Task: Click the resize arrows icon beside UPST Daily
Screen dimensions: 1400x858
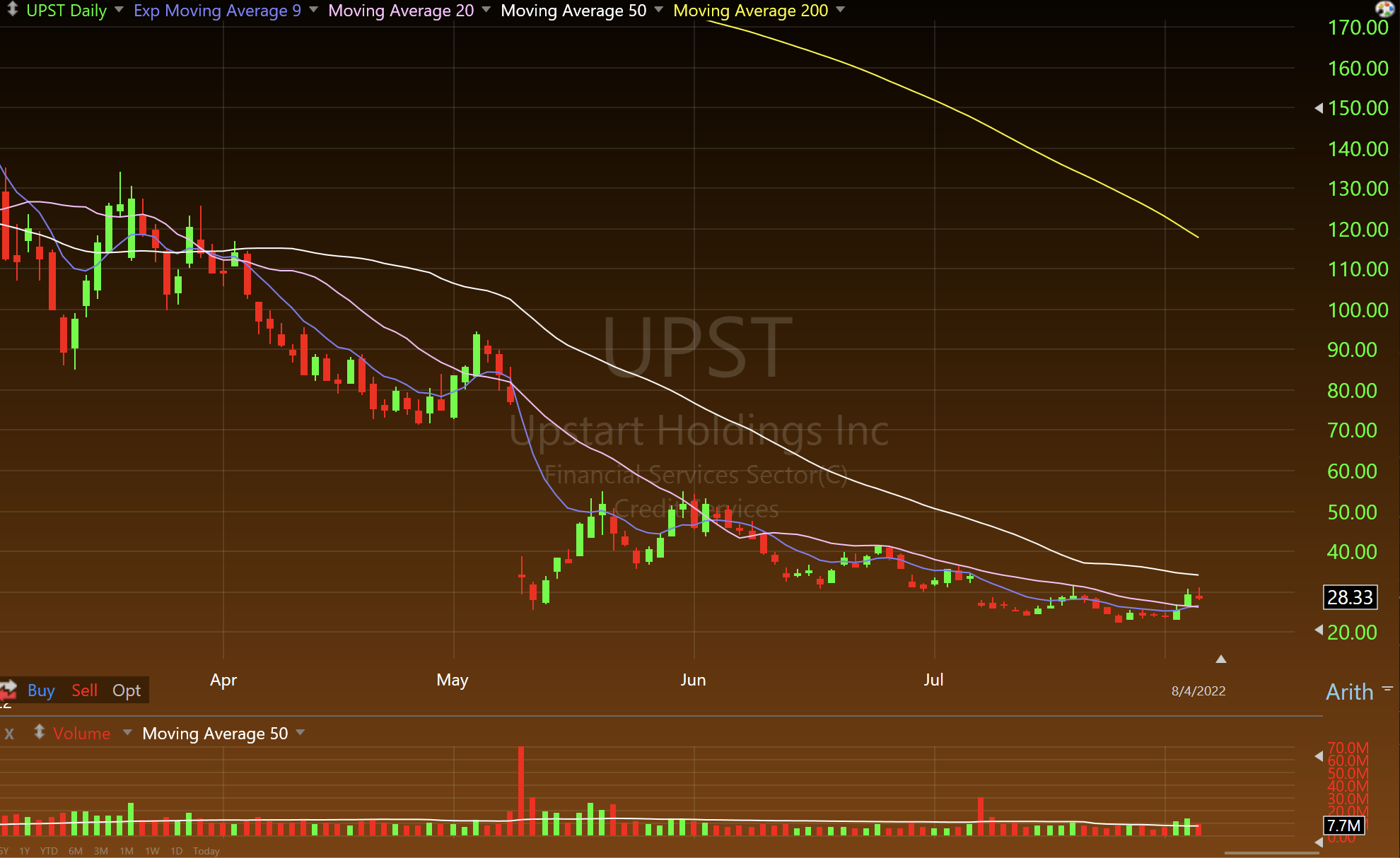Action: click(x=12, y=9)
